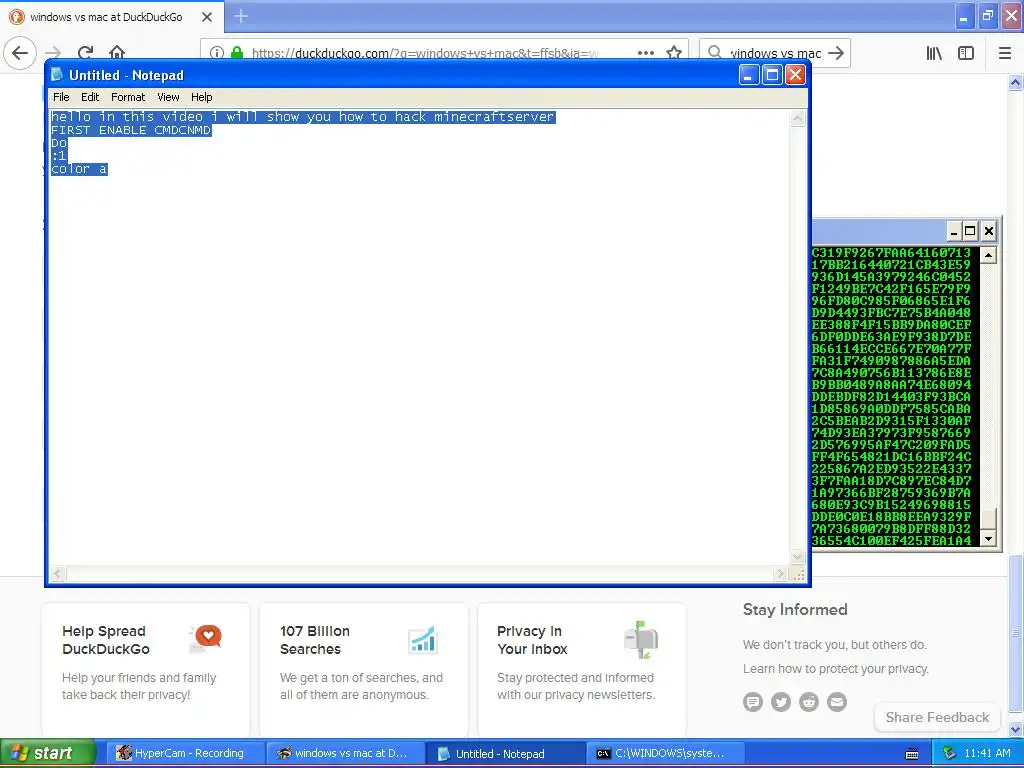Open the DuckDuckGo Reddit icon
1024x768 pixels.
coord(809,702)
